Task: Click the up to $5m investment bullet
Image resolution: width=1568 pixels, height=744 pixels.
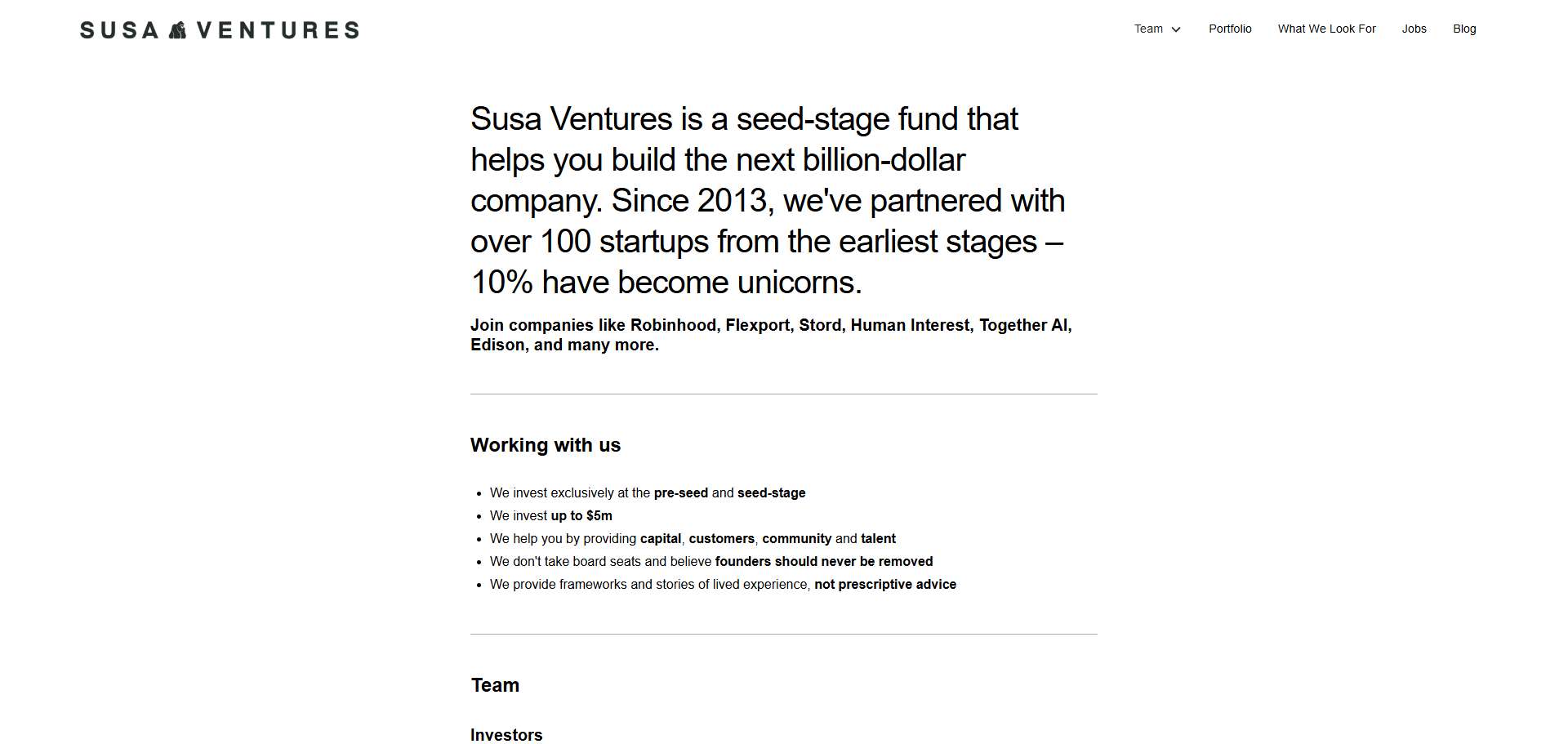Action: tap(581, 515)
